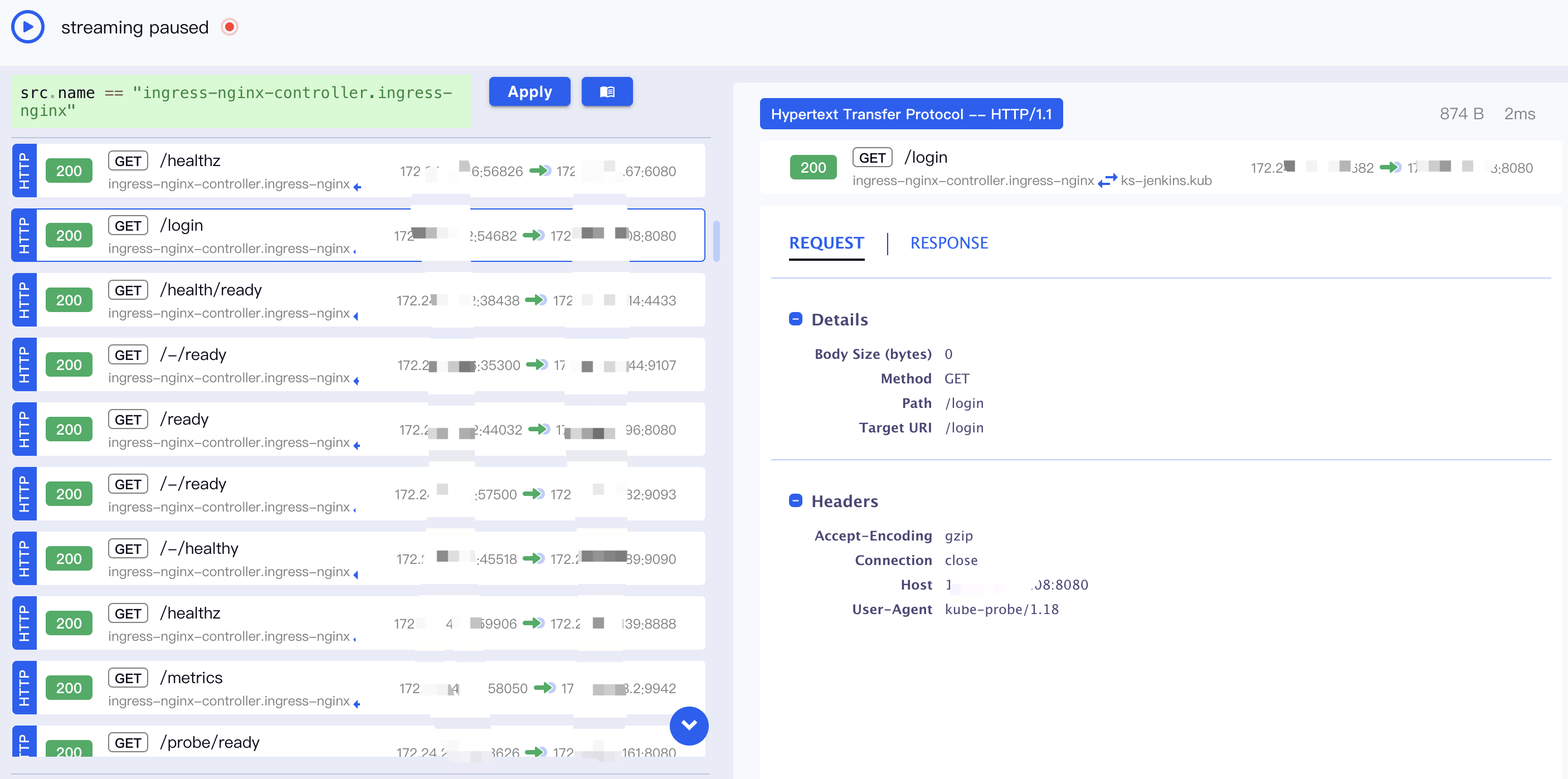Click the HTTP protocol tag on /-/healthy row
The image size is (1568, 779).
coord(25,559)
